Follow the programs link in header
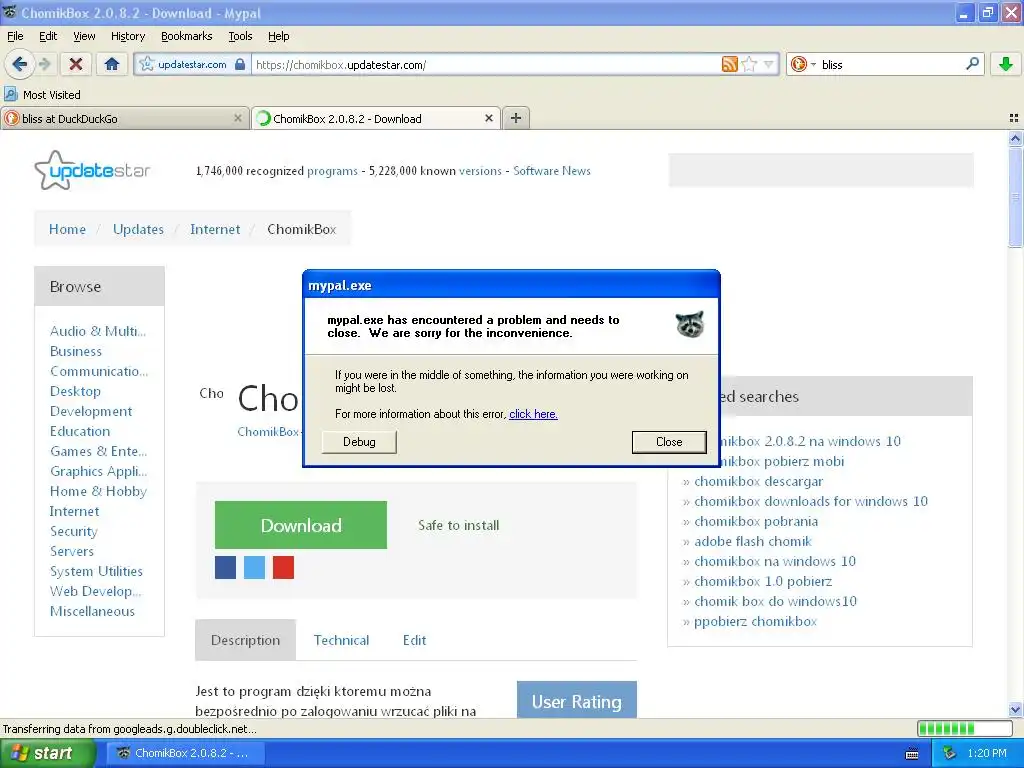 [x=332, y=171]
